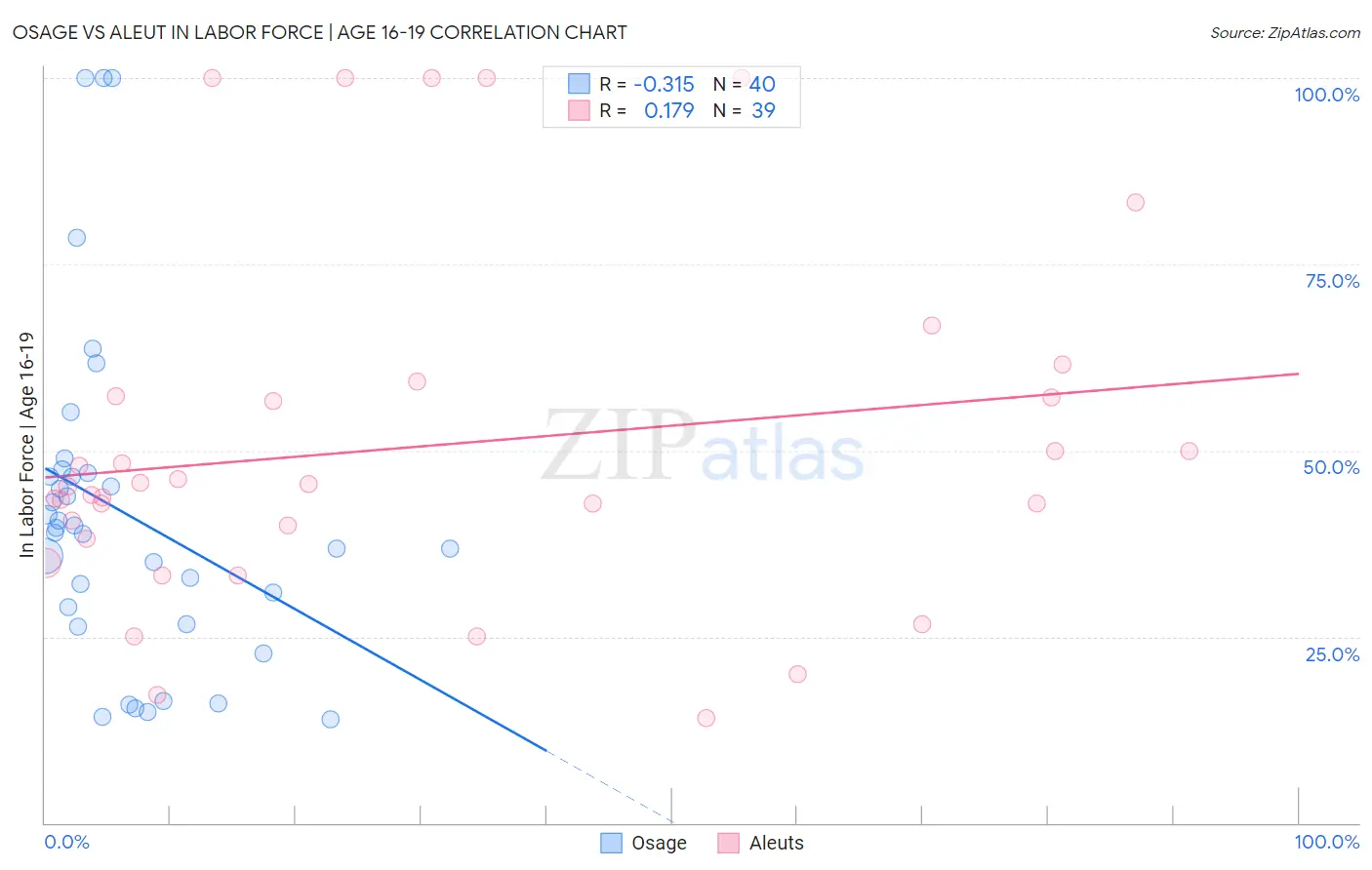Open the Source: ZipAtlas.com link
The width and height of the screenshot is (1372, 870).
click(1285, 32)
